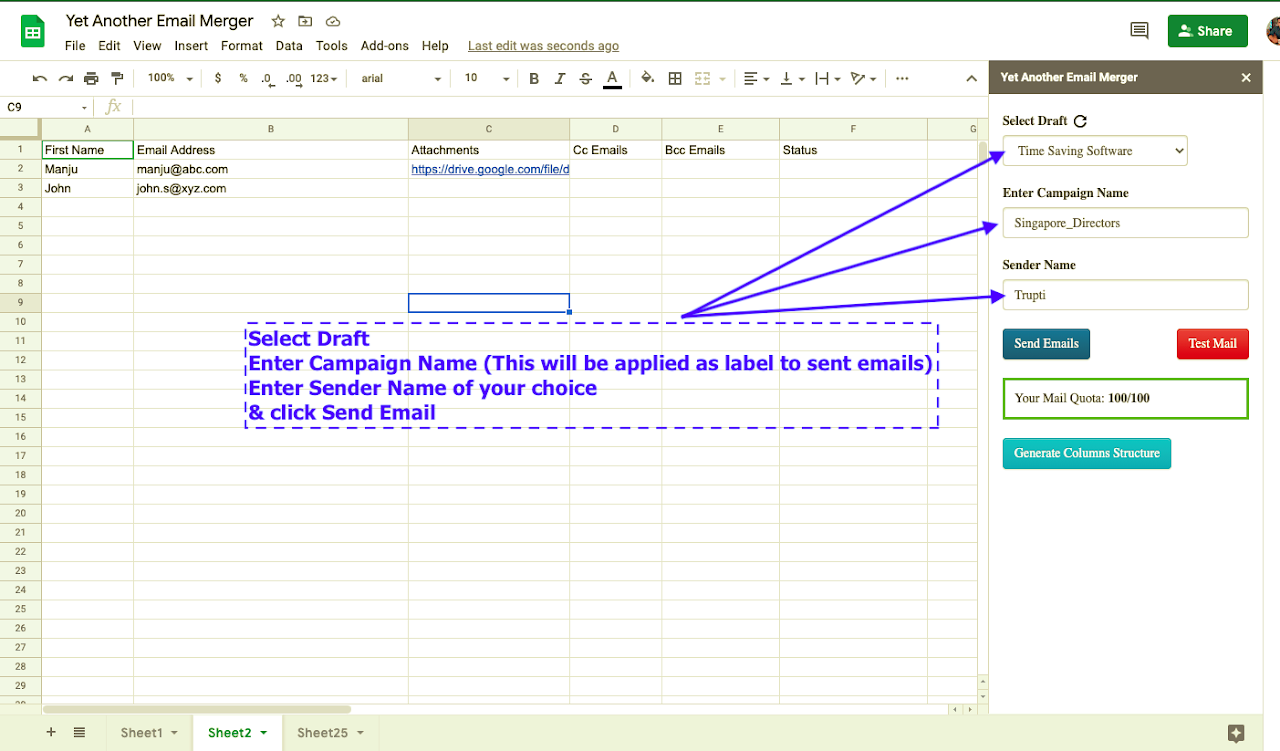Toggle bold formatting

[534, 78]
